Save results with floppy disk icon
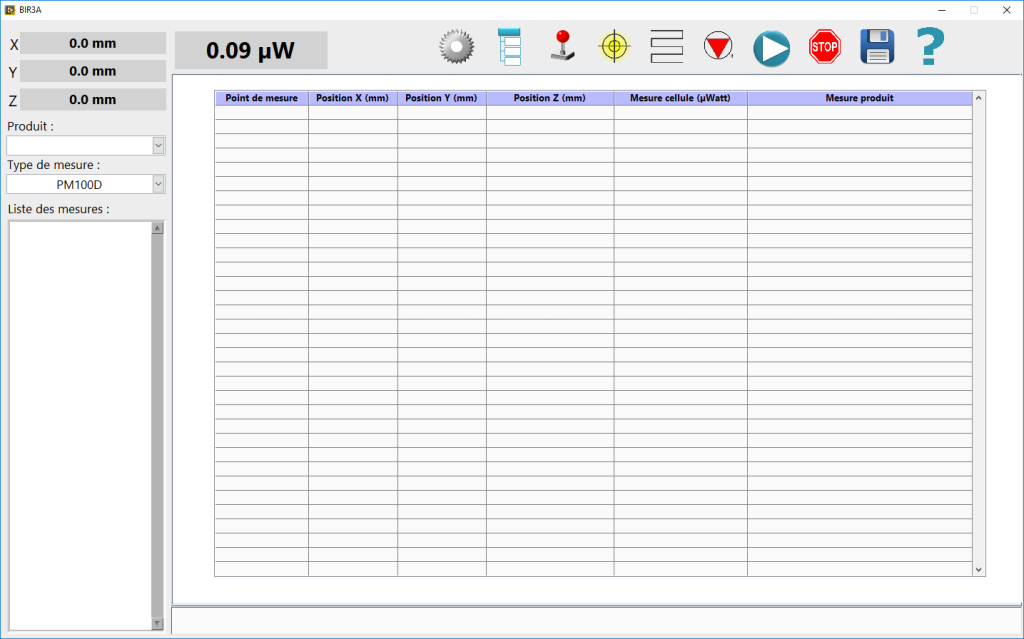Viewport: 1024px width, 639px height. coord(877,46)
